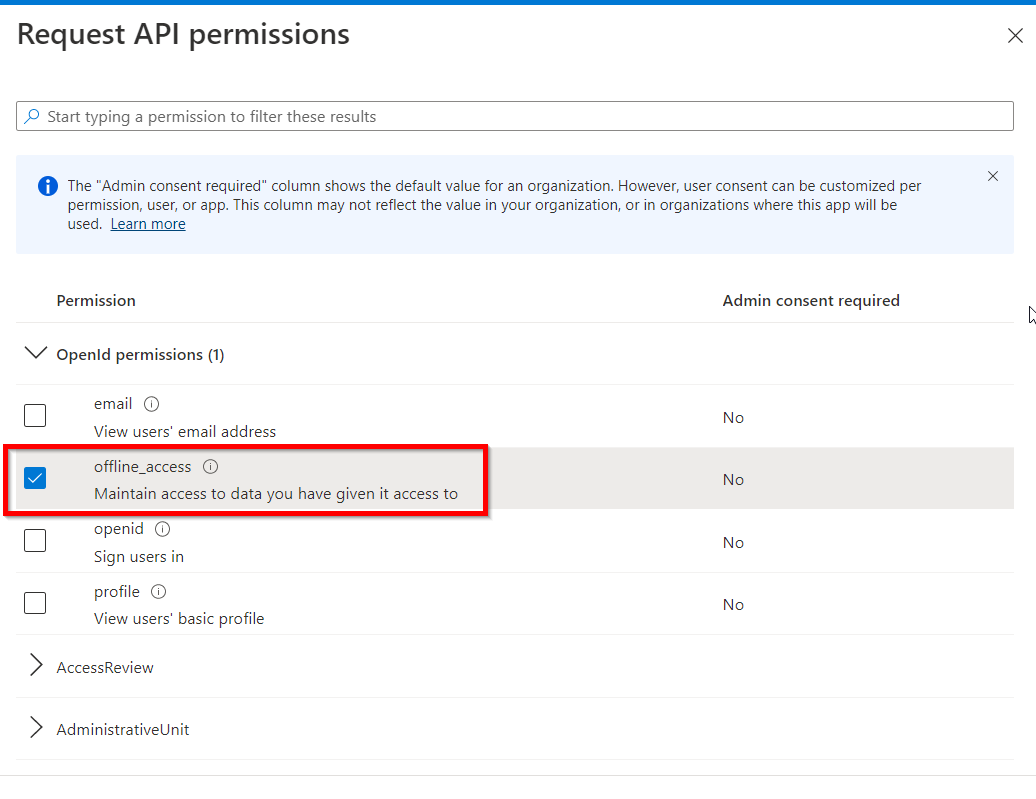The image size is (1036, 799).
Task: Close the Request API permissions dialog
Action: [x=1015, y=34]
